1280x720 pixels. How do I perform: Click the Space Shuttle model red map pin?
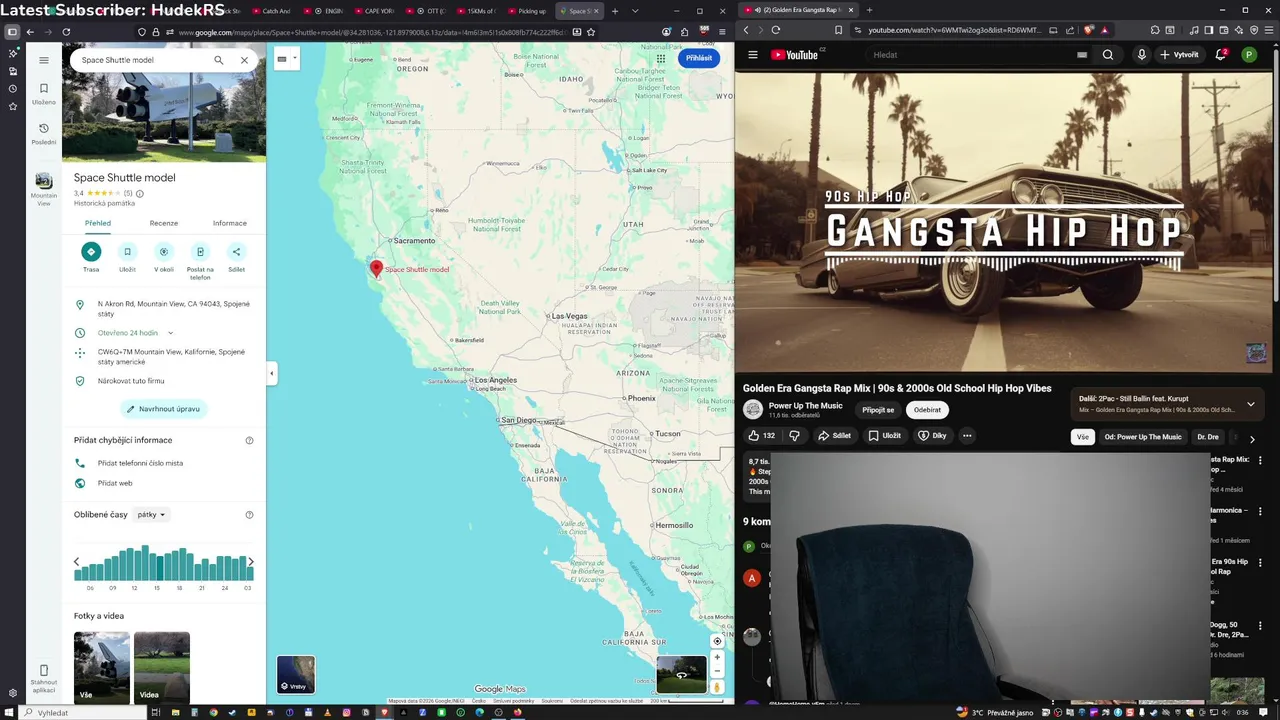[376, 268]
